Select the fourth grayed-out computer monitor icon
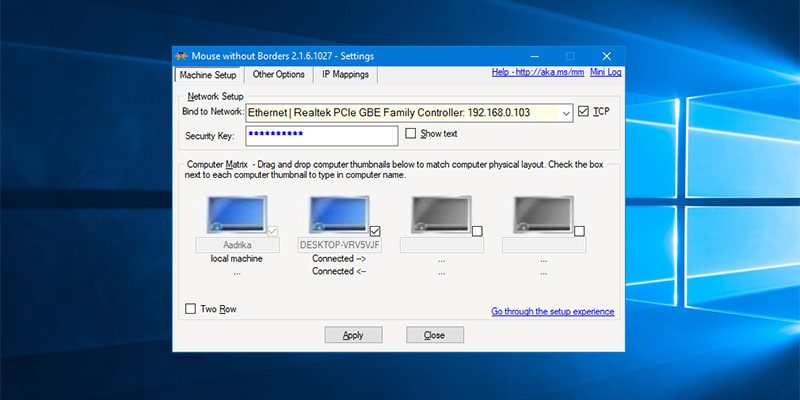 pos(542,213)
